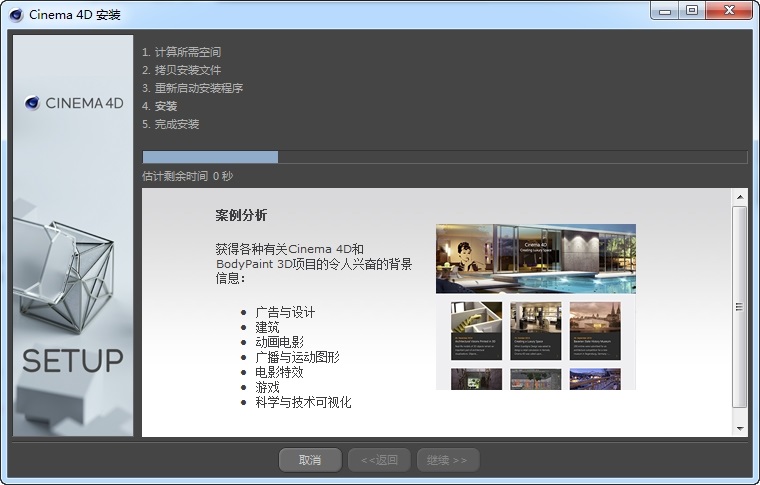Click the large Cinema 4D banner image
760x485 pixels.
(x=535, y=258)
